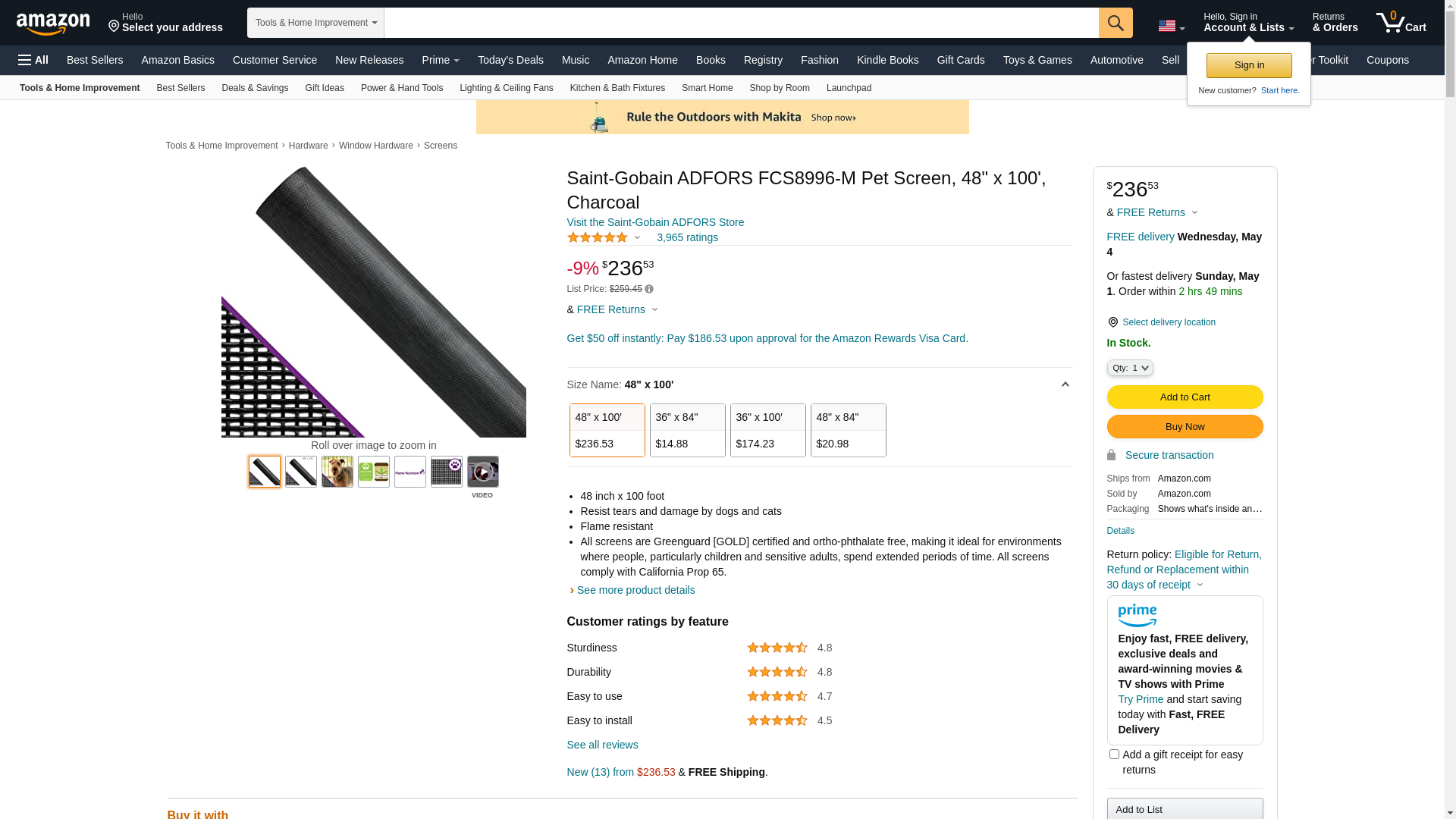Collapse the Size Name section
Screen dimensions: 1456x819
pyautogui.click(x=1065, y=384)
